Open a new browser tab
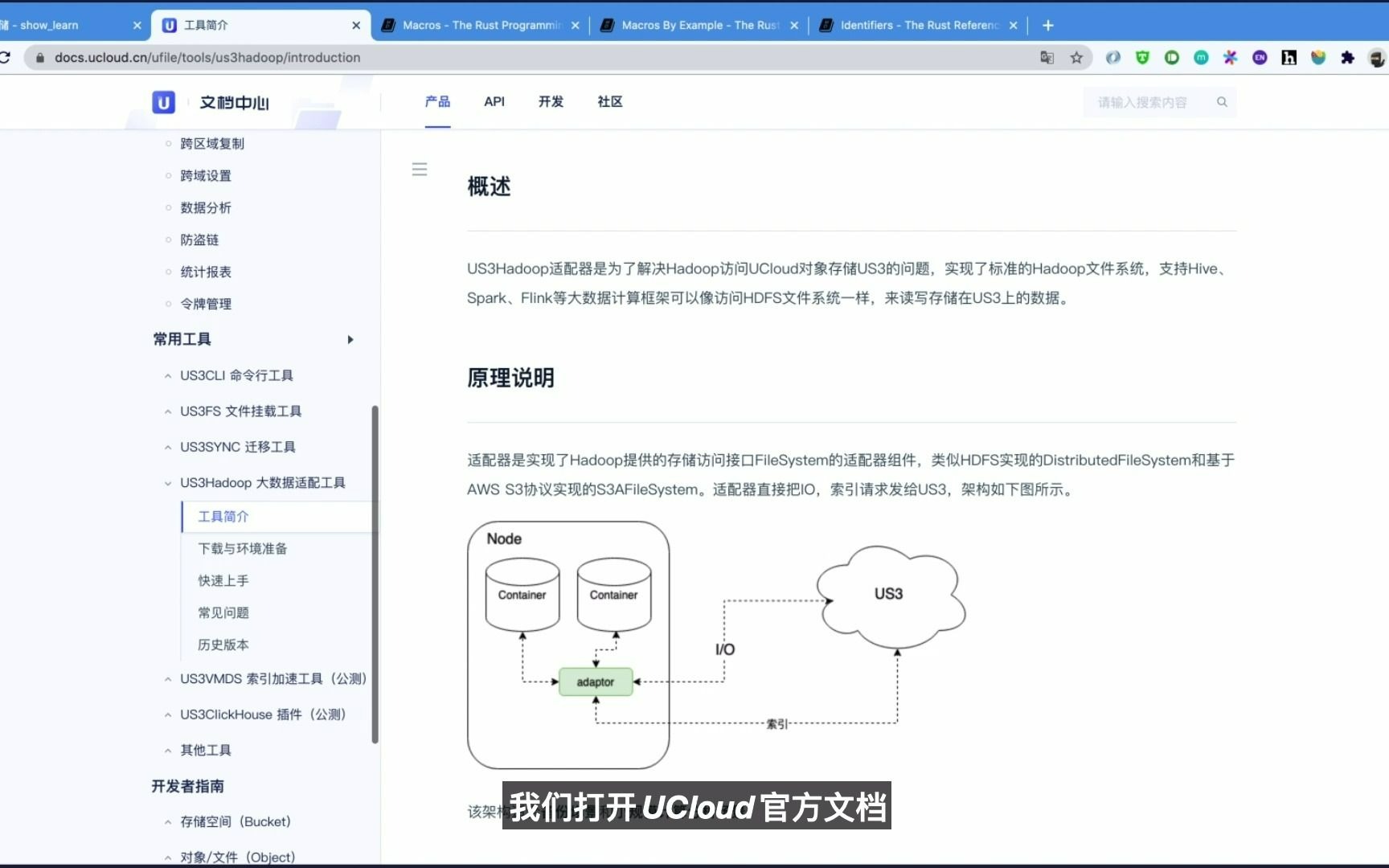Viewport: 1389px width, 868px height. coord(1047,26)
